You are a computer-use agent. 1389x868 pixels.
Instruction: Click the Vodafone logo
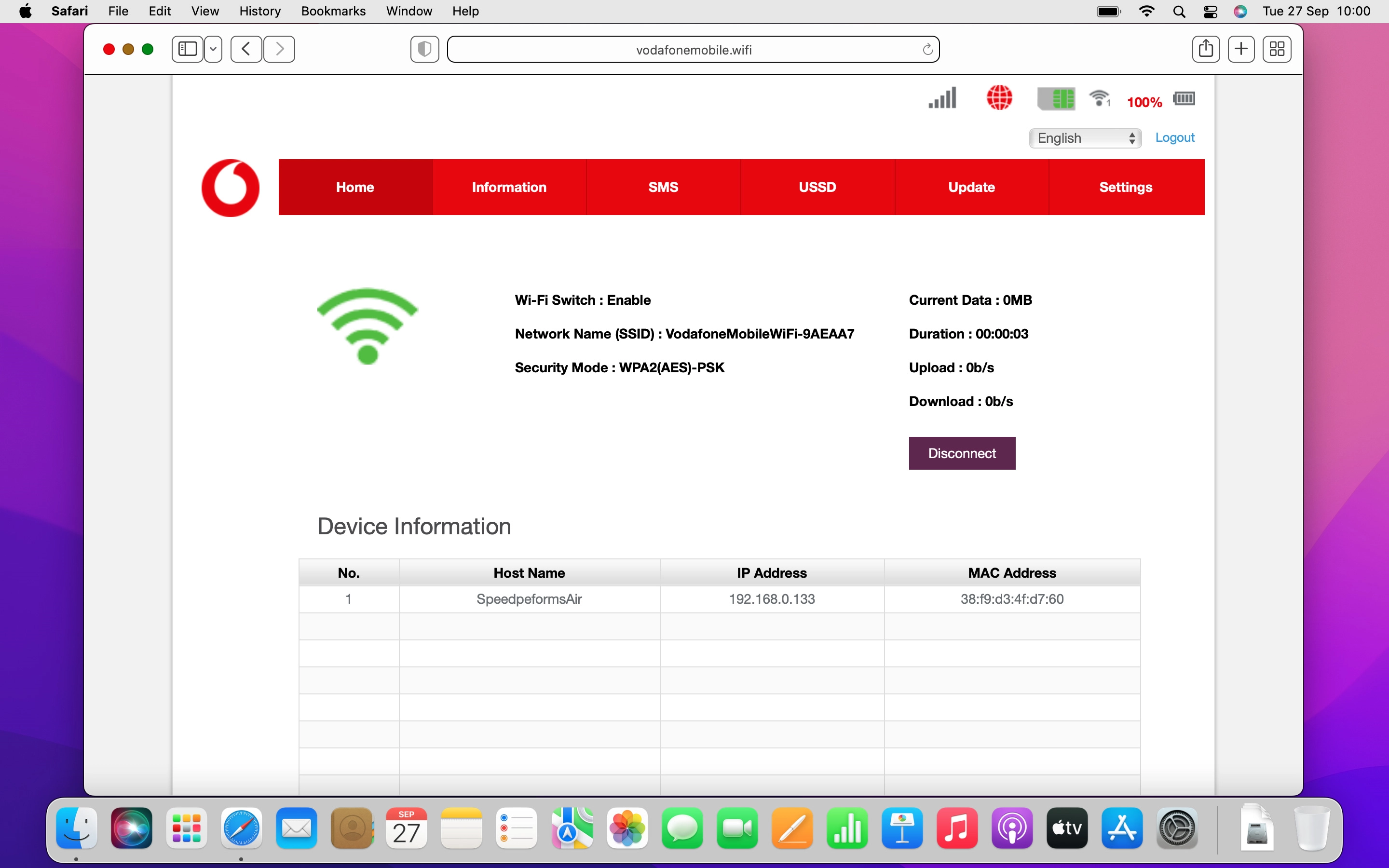[x=231, y=188]
